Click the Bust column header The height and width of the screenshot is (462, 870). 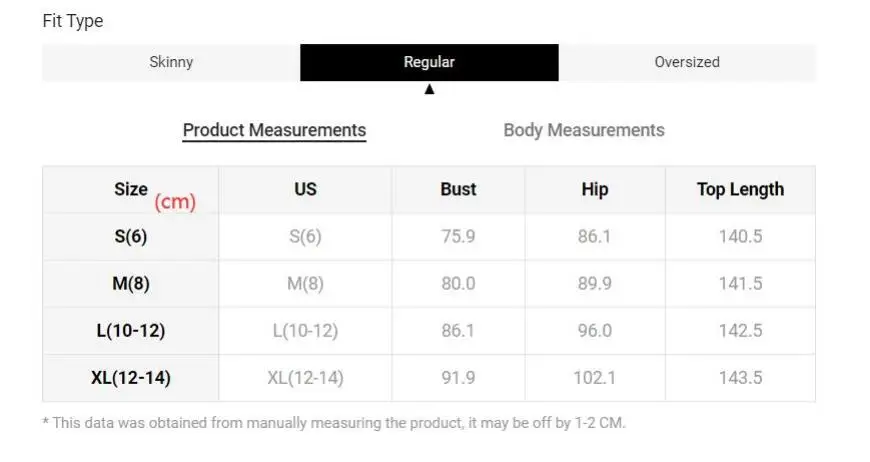point(458,189)
